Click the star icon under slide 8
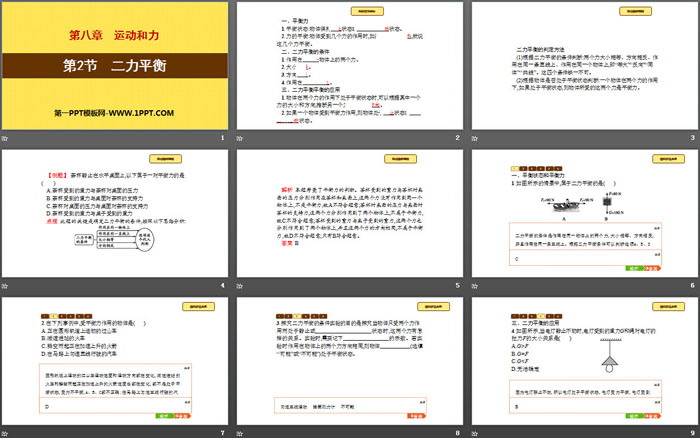The width and height of the screenshot is (700, 438). tap(240, 434)
